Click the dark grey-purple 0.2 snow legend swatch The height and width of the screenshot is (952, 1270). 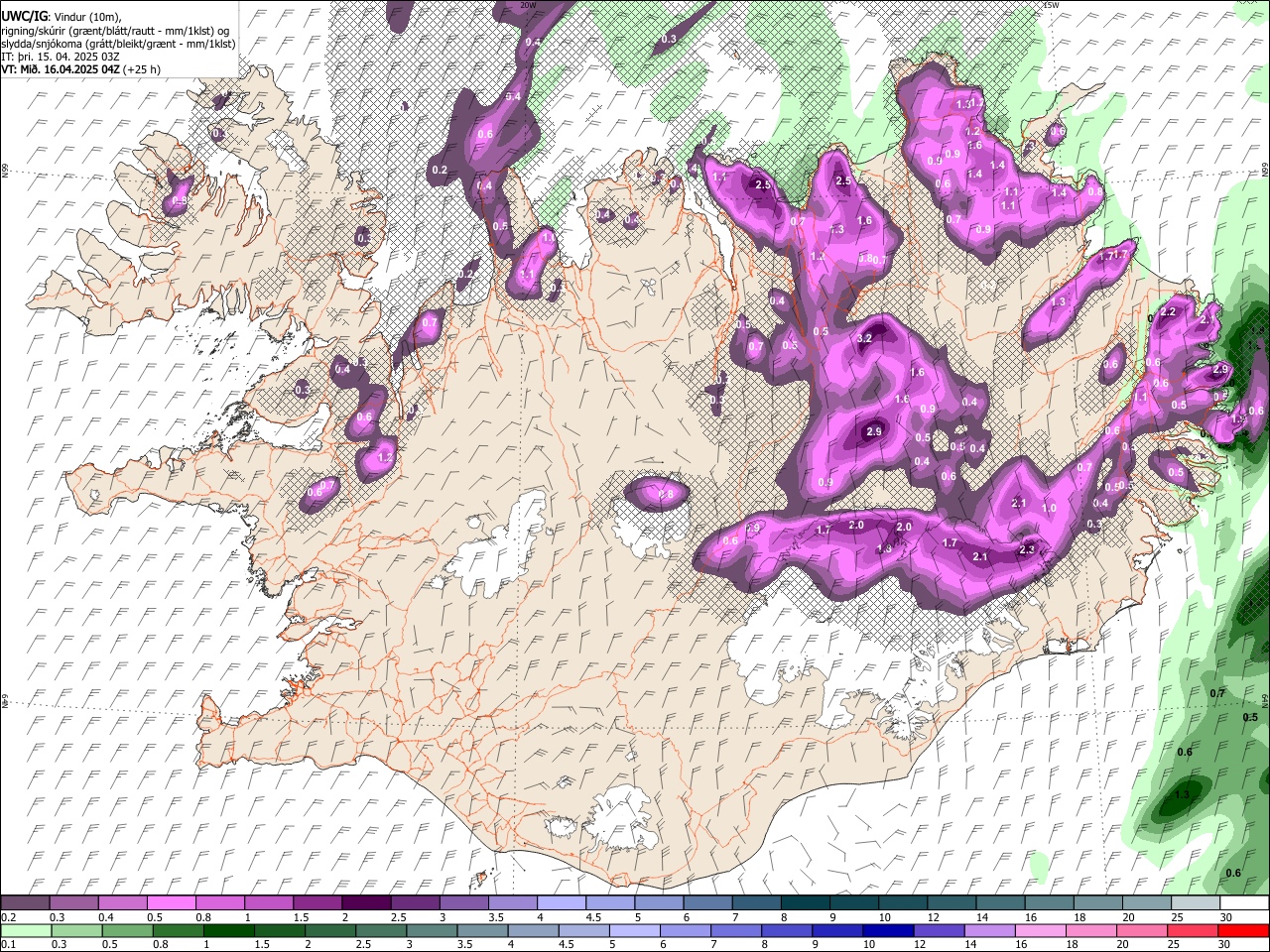click(26, 903)
